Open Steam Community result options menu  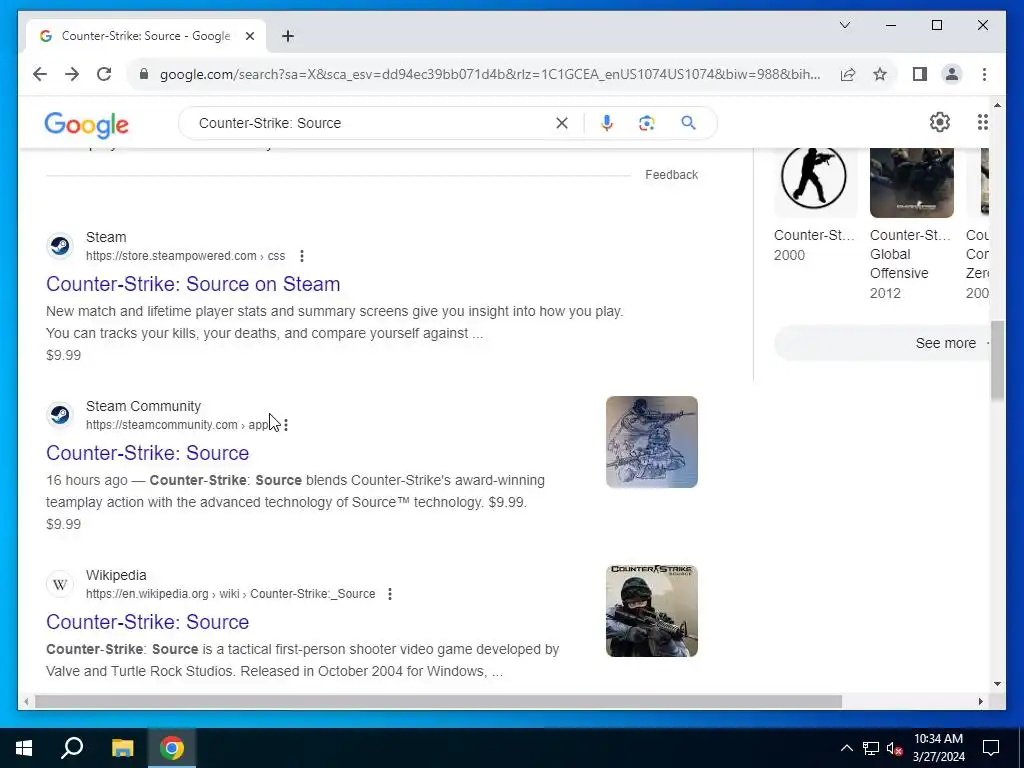pos(286,425)
